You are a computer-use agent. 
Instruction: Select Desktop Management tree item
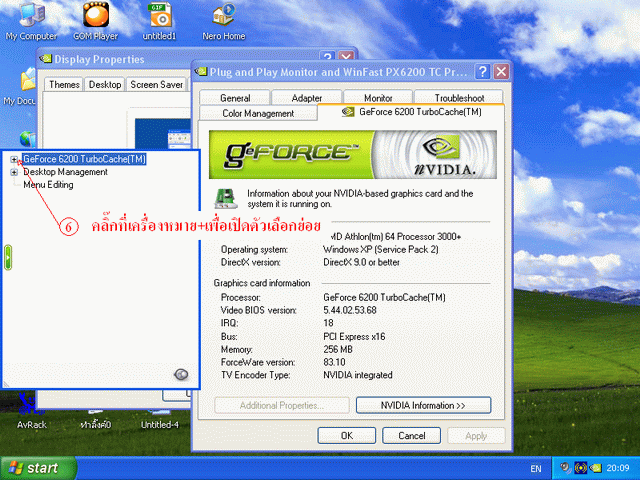tap(65, 172)
